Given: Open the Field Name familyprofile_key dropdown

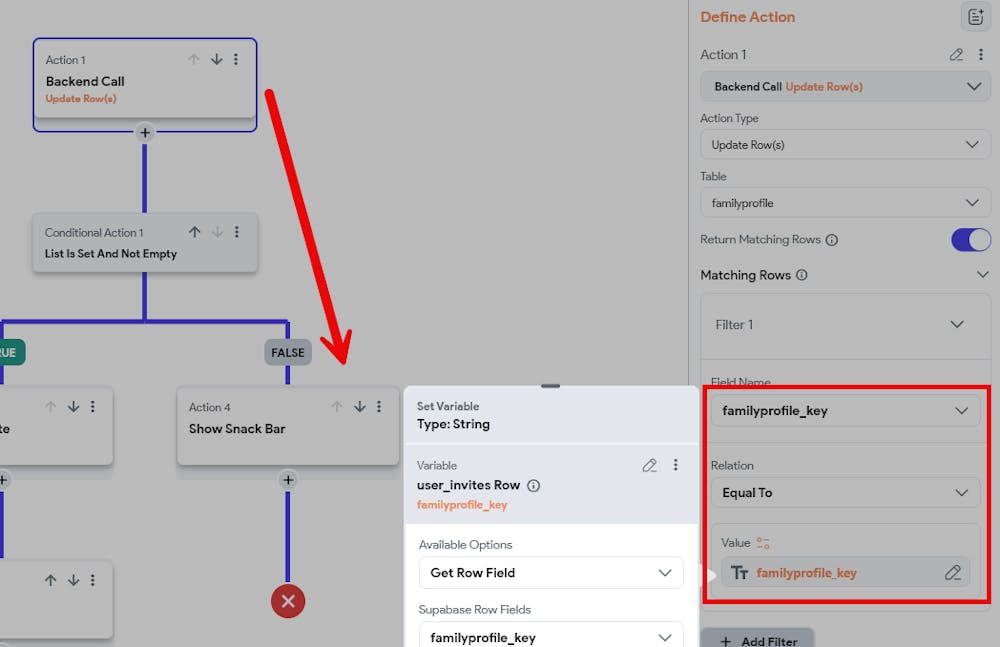Looking at the screenshot, I should click(x=845, y=411).
